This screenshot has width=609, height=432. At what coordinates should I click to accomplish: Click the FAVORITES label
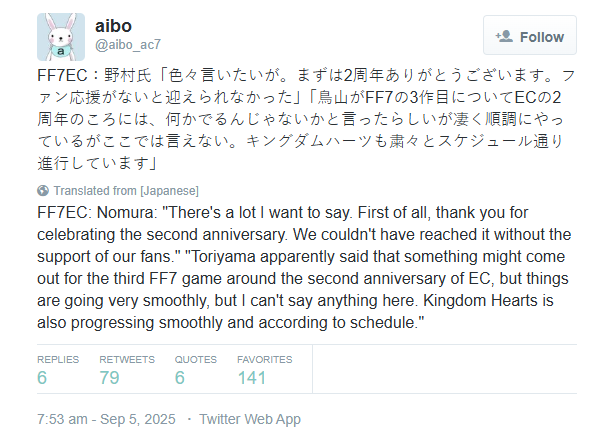[x=264, y=359]
